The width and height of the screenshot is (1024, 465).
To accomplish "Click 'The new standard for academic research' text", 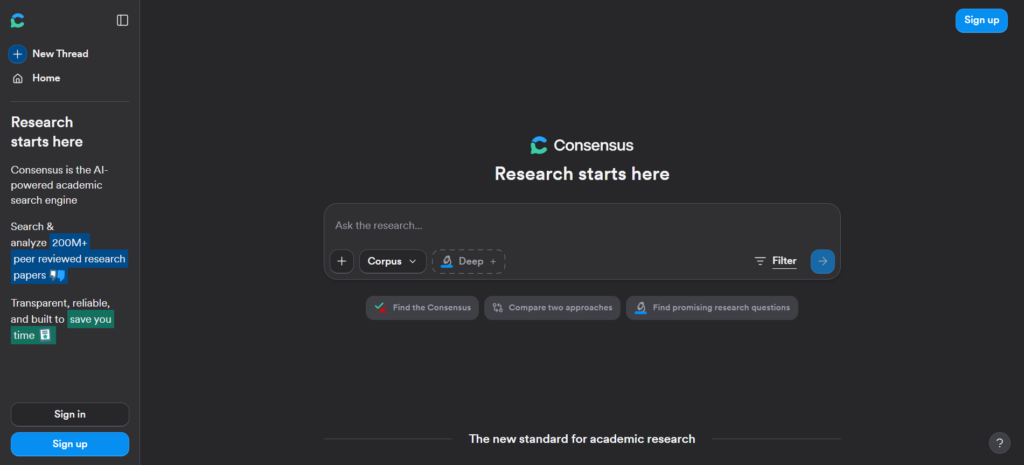I will pyautogui.click(x=582, y=439).
